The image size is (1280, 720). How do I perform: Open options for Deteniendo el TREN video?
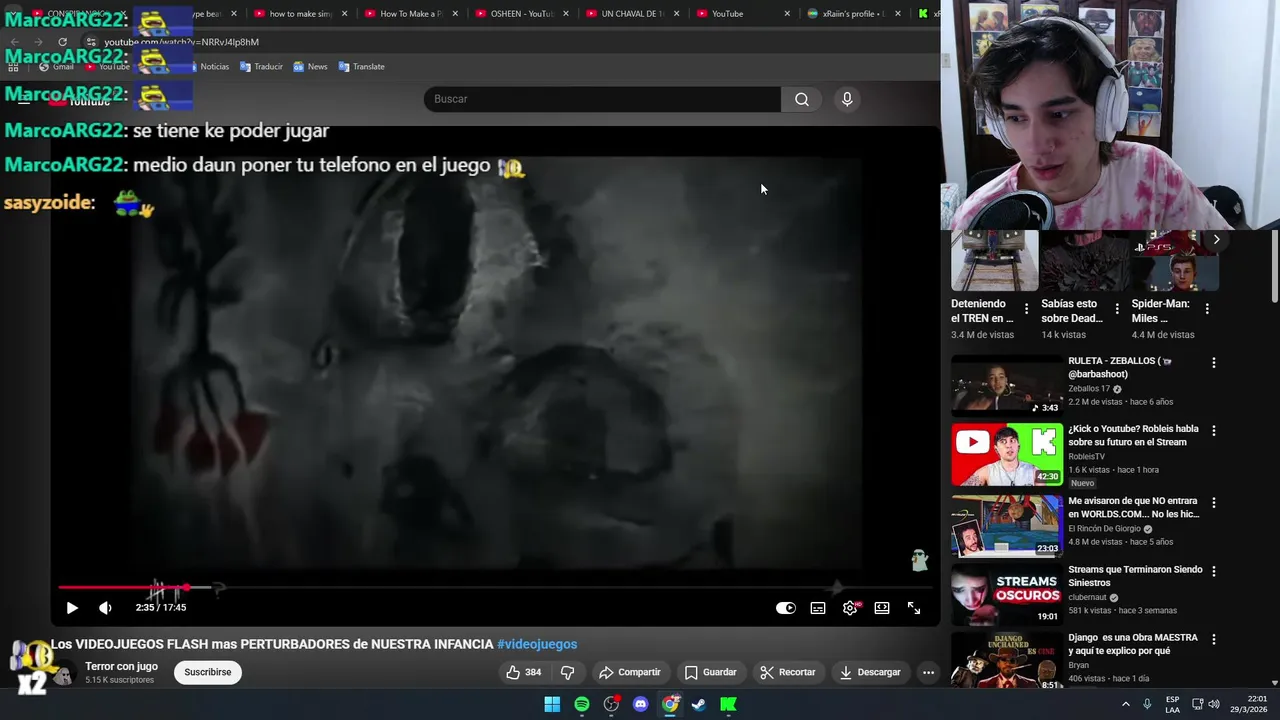(x=1026, y=310)
